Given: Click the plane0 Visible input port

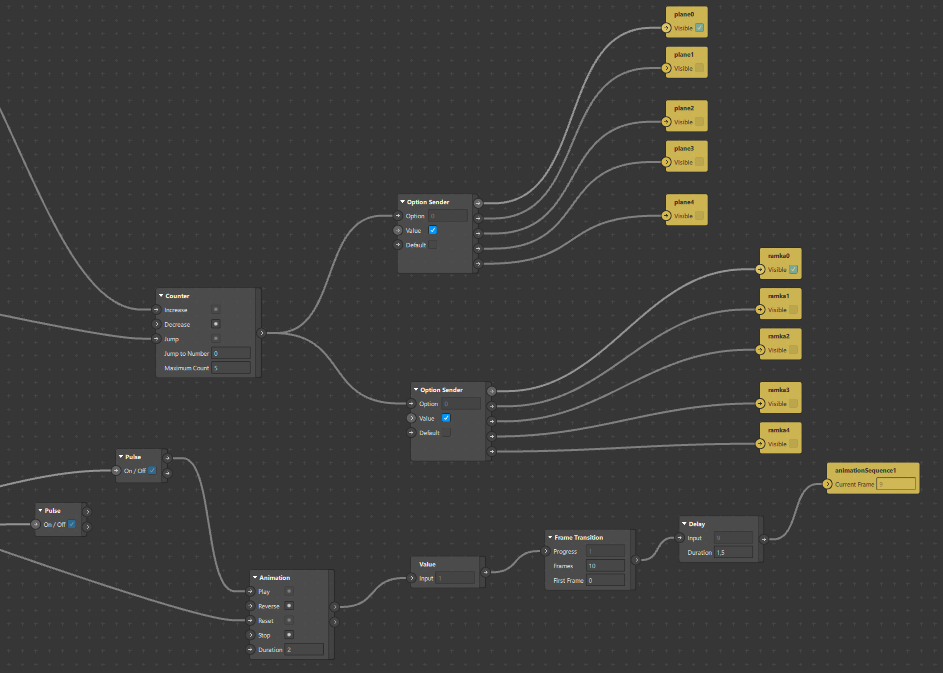Looking at the screenshot, I should click(x=667, y=28).
